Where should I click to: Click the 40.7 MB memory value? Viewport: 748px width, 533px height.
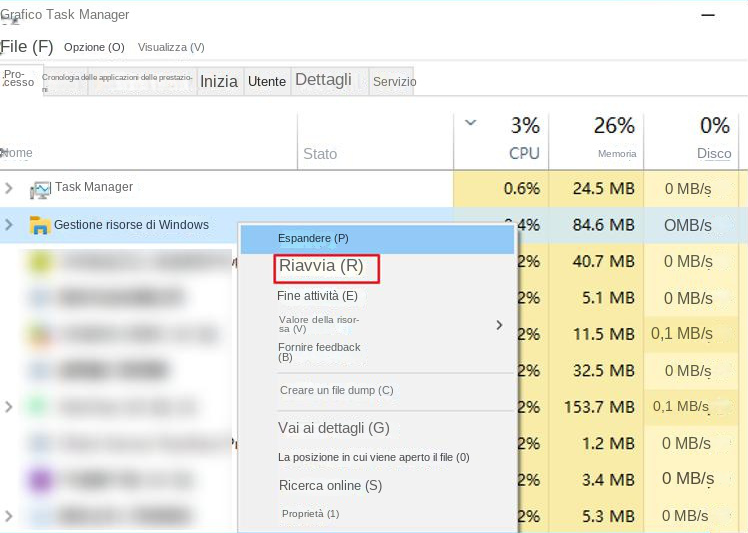pyautogui.click(x=603, y=261)
